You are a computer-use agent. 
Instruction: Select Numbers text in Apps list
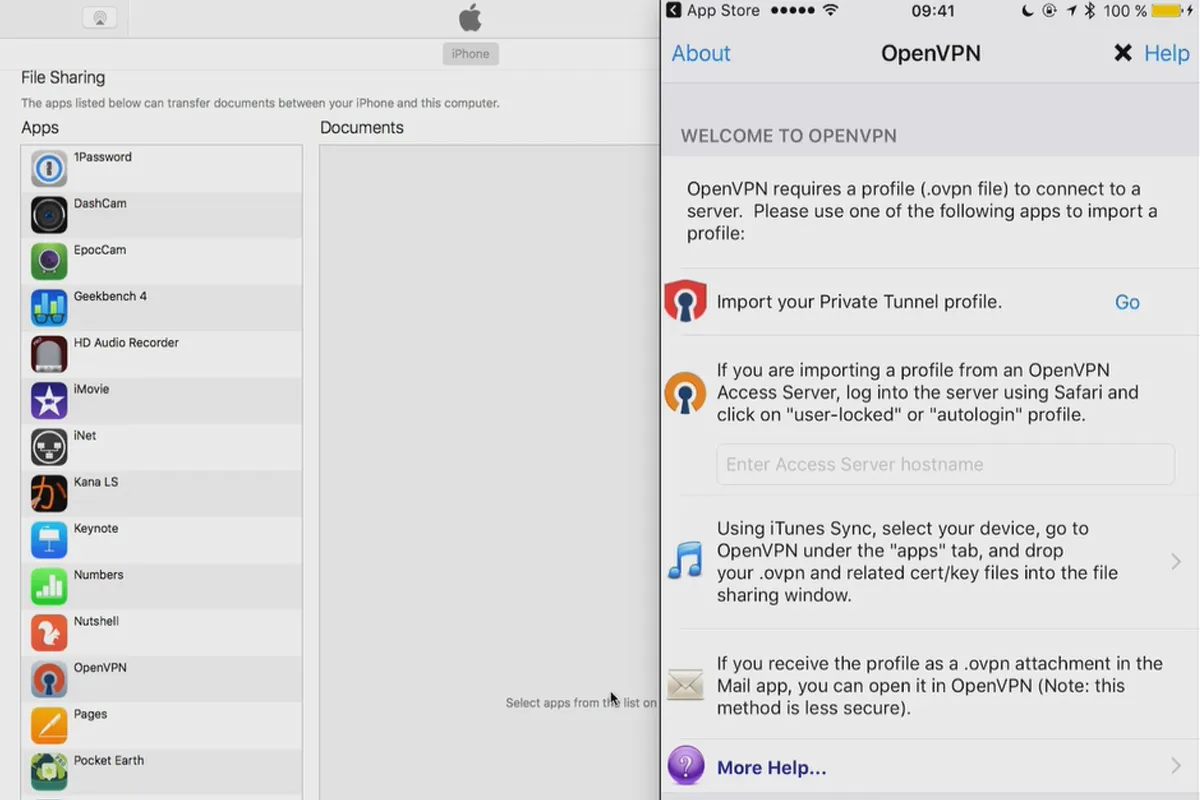98,575
